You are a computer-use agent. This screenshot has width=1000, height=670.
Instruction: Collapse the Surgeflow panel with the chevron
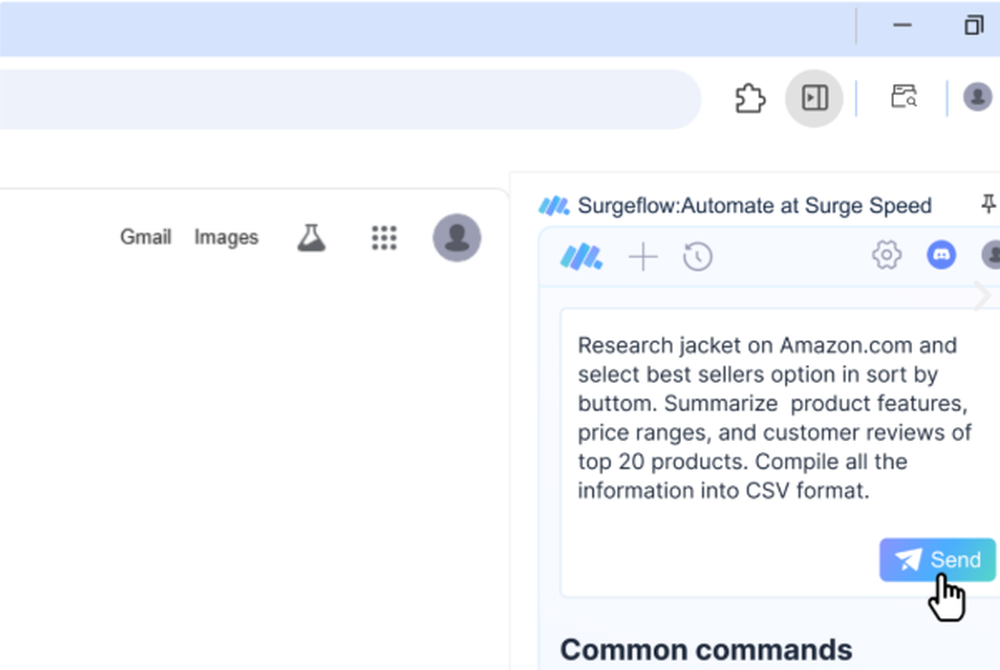(983, 296)
